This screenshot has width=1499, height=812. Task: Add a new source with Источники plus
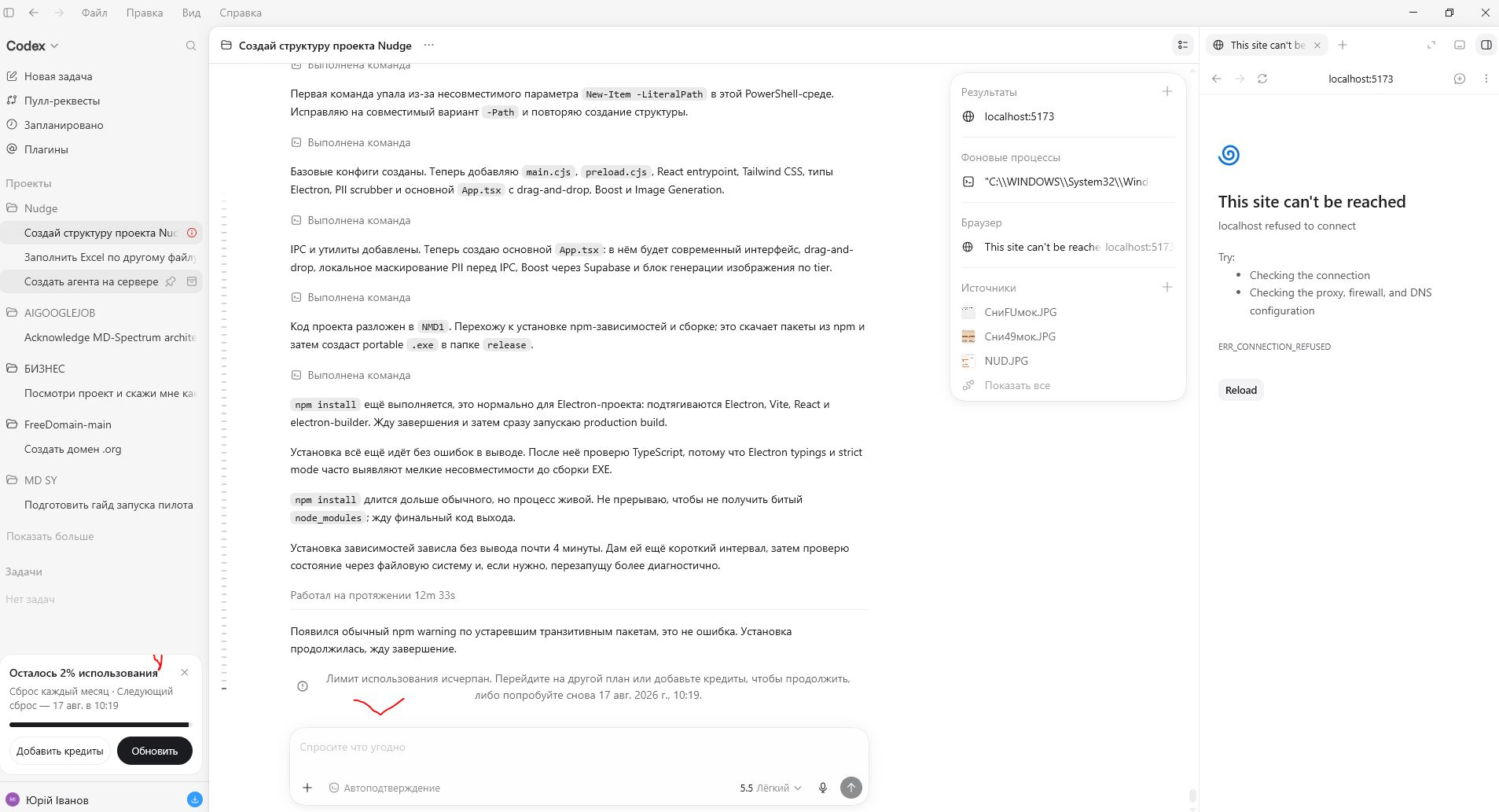(1167, 288)
